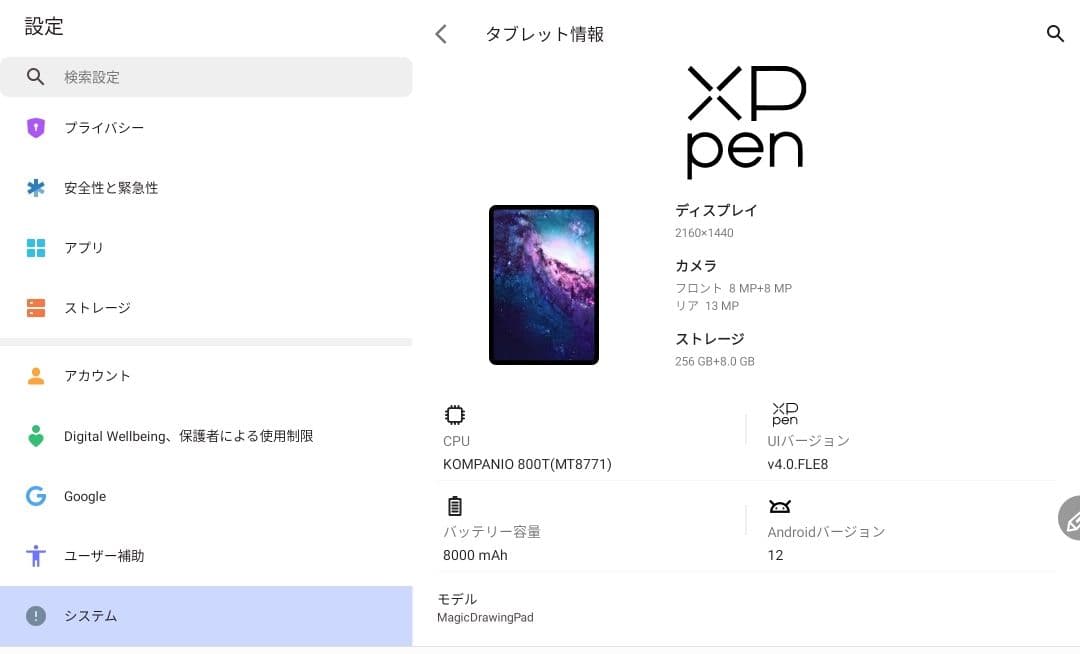The image size is (1080, 654).
Task: Select the Digital Wellbeing heart icon
Action: tap(36, 436)
